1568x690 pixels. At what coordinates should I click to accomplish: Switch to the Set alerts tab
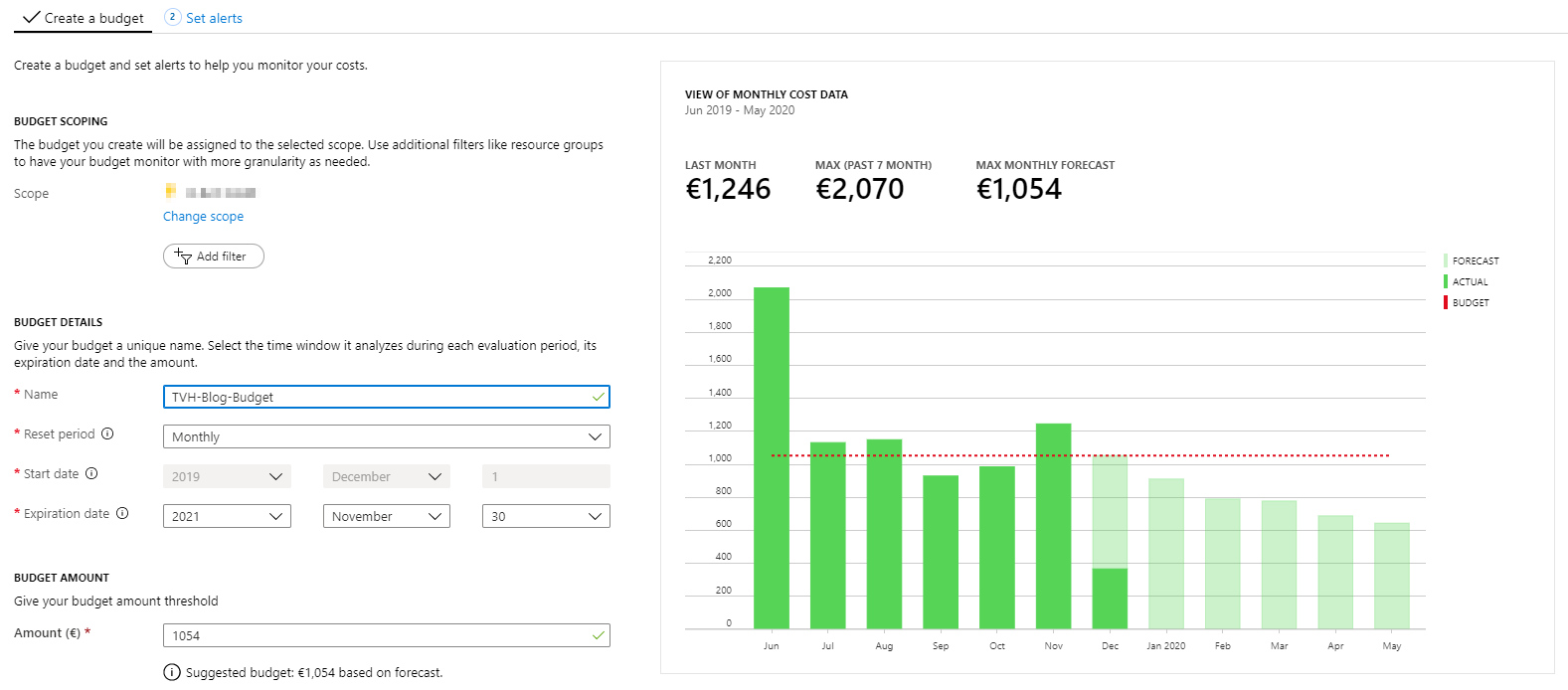pyautogui.click(x=214, y=18)
